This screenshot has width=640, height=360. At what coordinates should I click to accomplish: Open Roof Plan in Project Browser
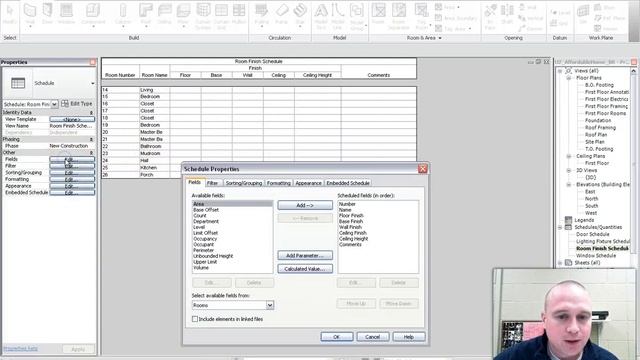(596, 135)
